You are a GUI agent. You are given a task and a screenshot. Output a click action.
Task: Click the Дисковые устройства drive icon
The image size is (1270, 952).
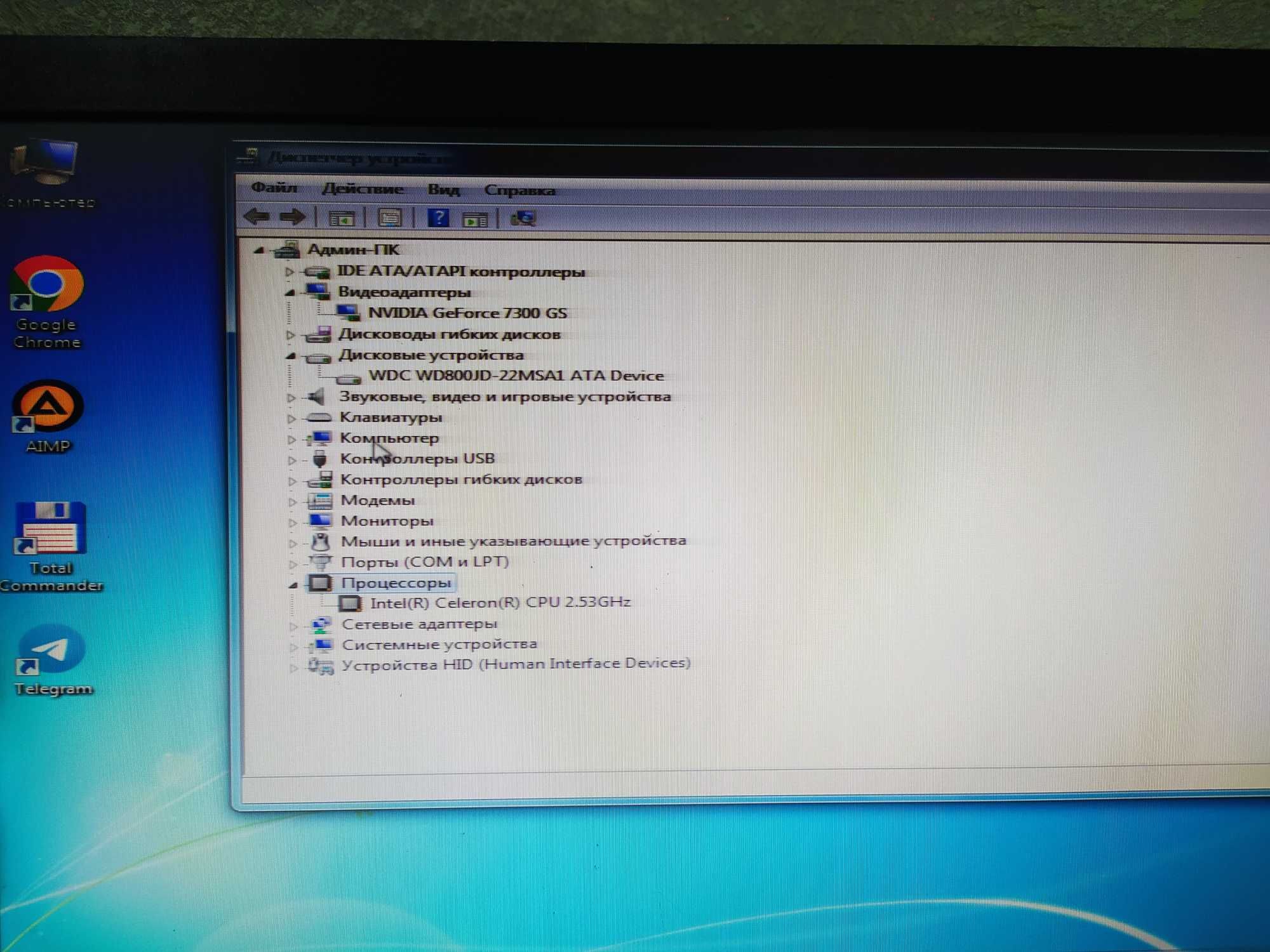318,357
